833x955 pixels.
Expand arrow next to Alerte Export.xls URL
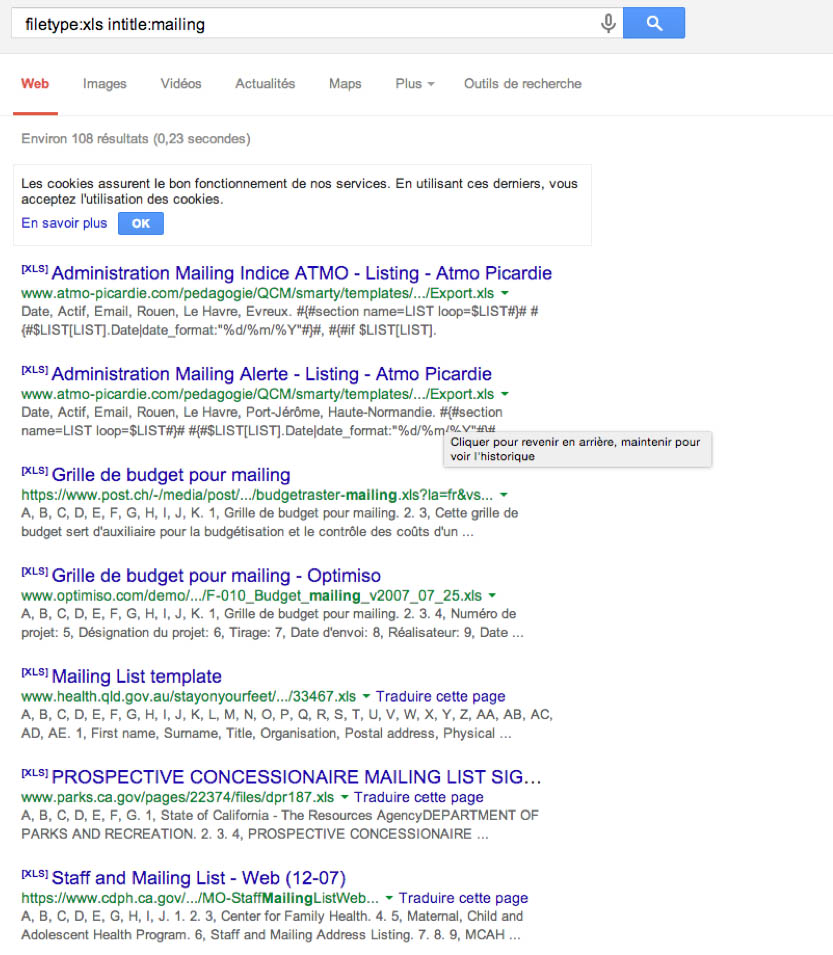[x=505, y=394]
